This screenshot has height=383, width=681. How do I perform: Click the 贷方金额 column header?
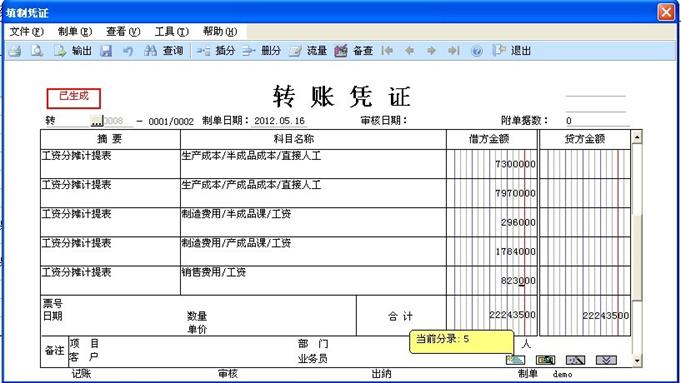point(585,139)
